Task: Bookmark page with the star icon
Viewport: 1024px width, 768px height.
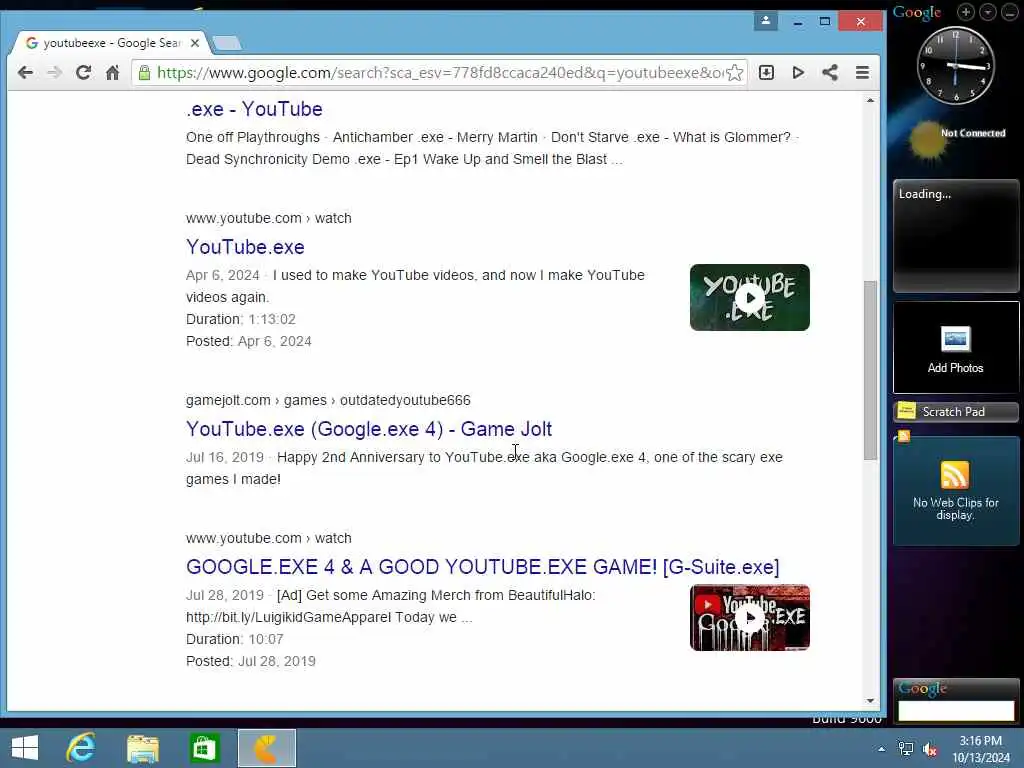Action: click(x=735, y=72)
